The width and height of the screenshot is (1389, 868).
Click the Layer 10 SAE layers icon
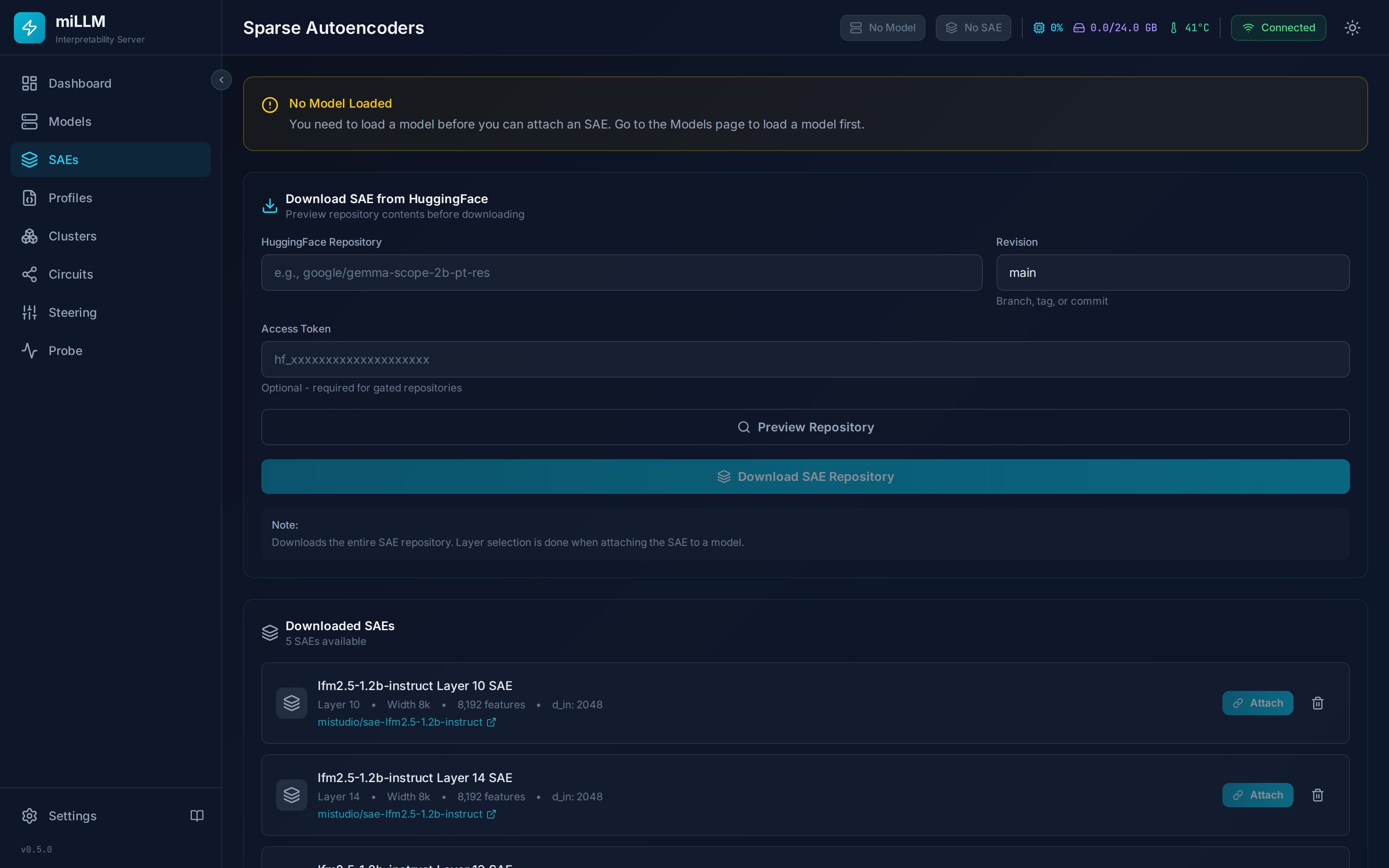click(292, 703)
